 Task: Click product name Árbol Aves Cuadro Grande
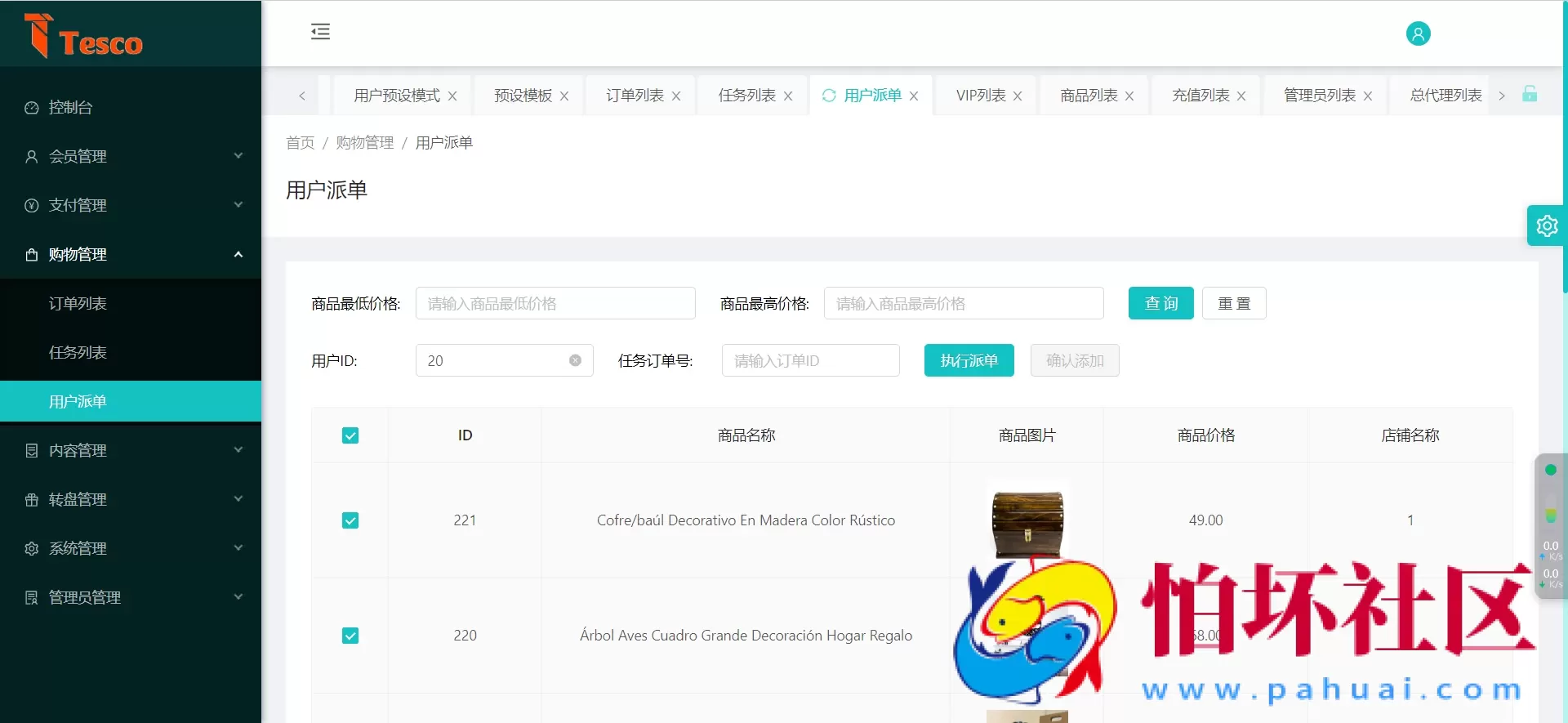pyautogui.click(x=746, y=636)
